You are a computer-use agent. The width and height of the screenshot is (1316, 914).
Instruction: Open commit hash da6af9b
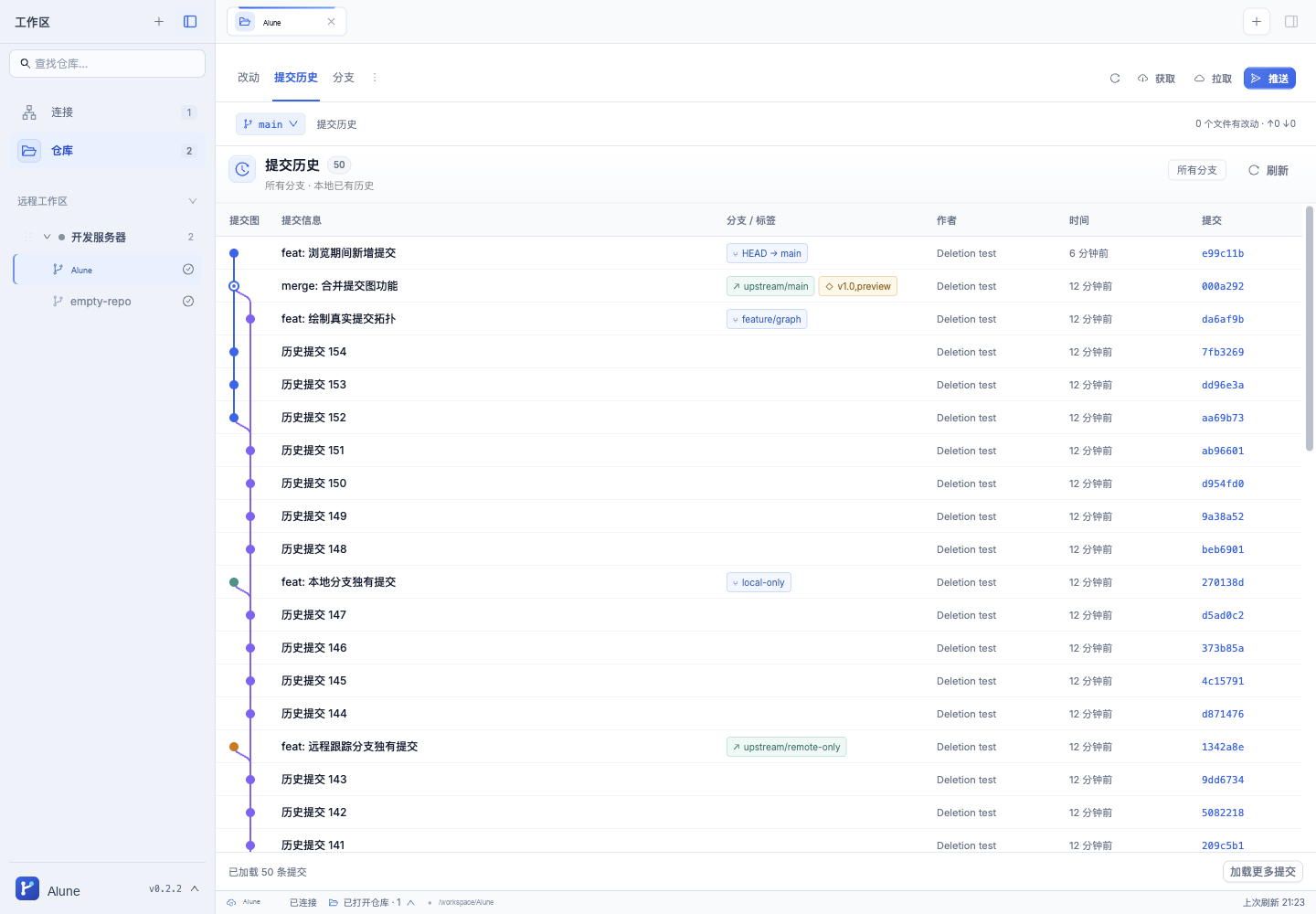pyautogui.click(x=1223, y=319)
